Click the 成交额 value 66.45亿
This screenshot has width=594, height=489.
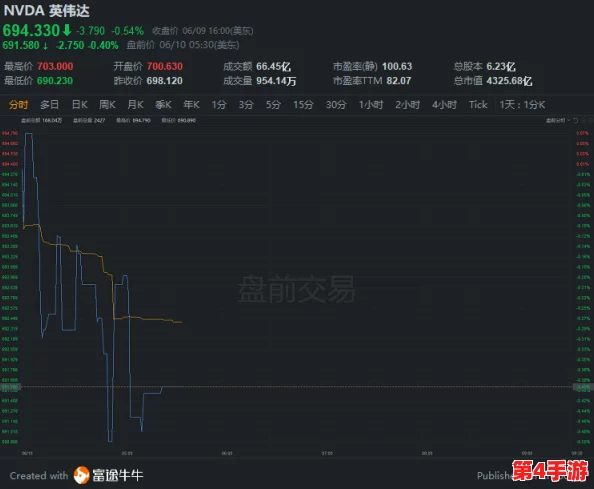274,67
